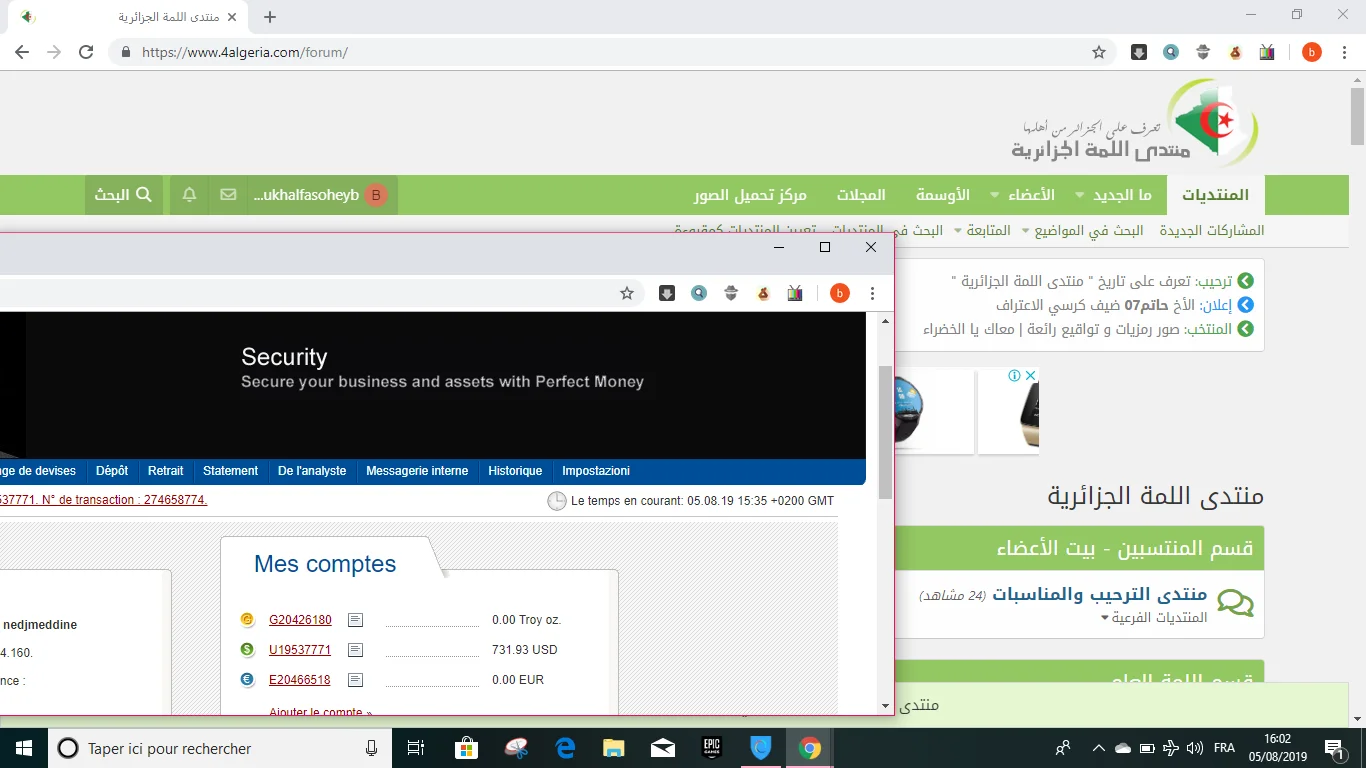Bookmark the 4algeria forum page with the star
Screen dimensions: 1366x768
click(1099, 52)
